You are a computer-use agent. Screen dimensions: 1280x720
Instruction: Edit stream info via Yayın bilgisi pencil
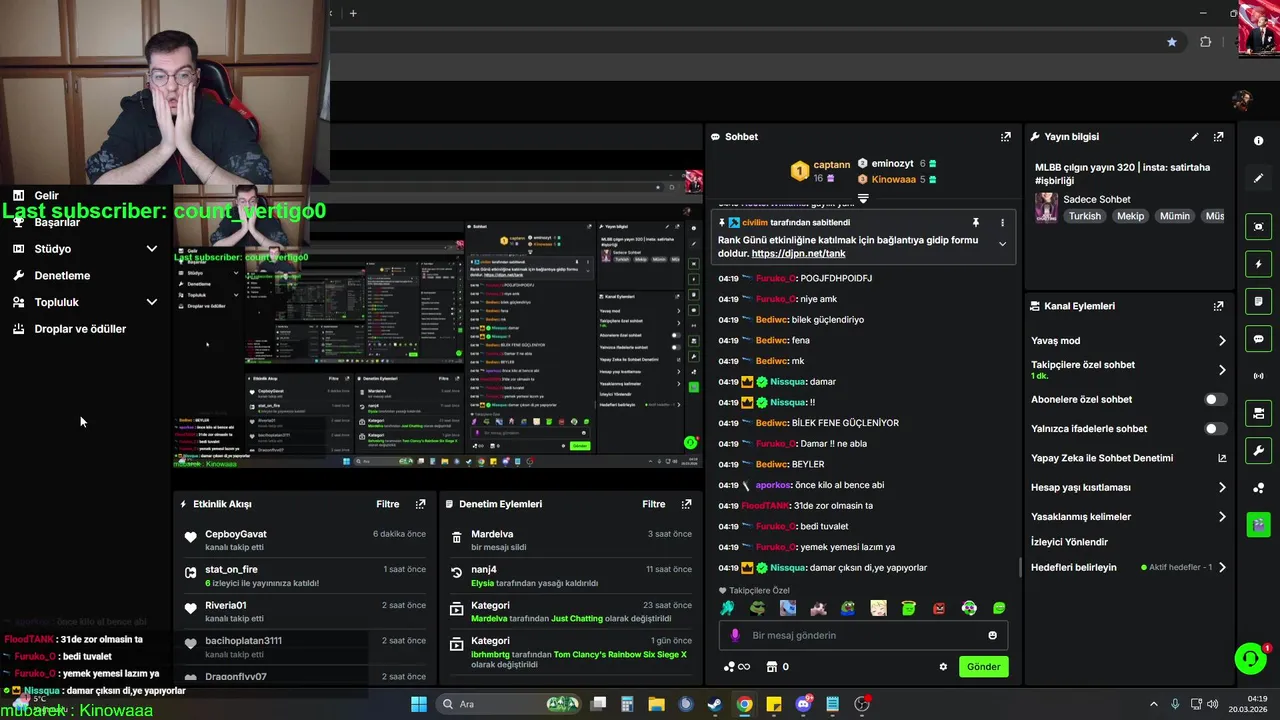tap(1194, 137)
